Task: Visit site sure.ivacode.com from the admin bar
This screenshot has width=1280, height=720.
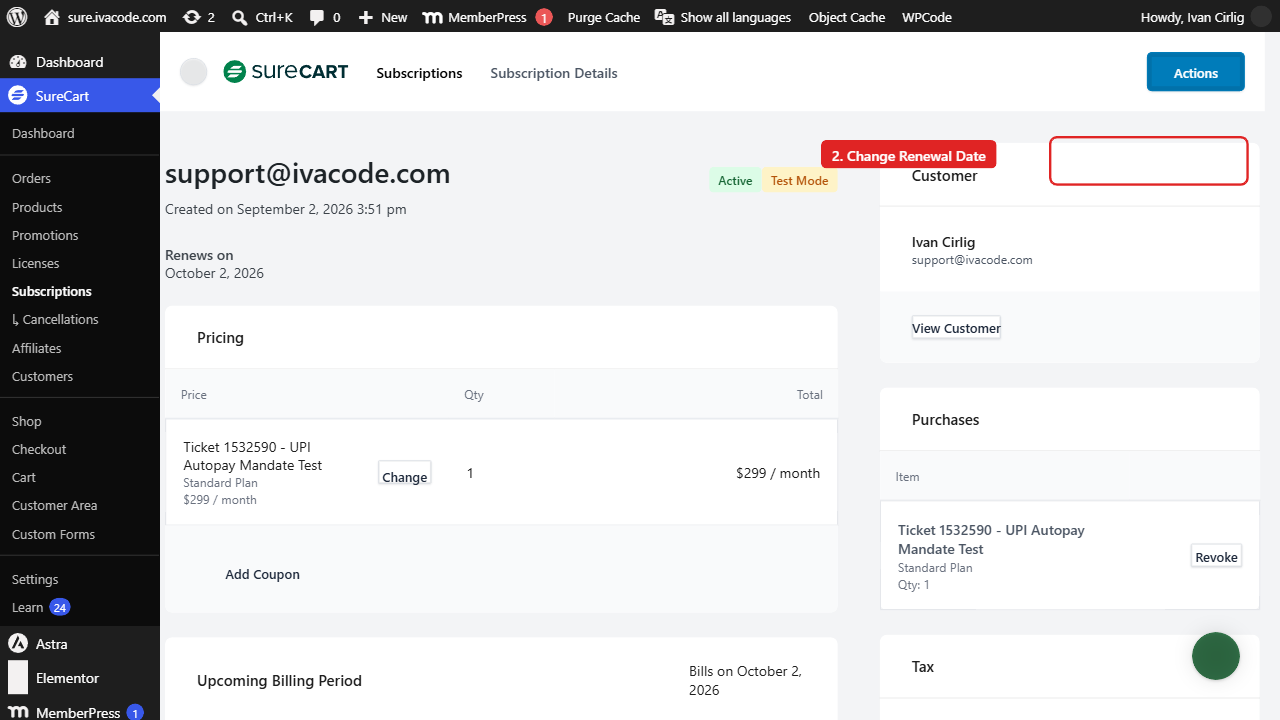Action: tap(106, 17)
